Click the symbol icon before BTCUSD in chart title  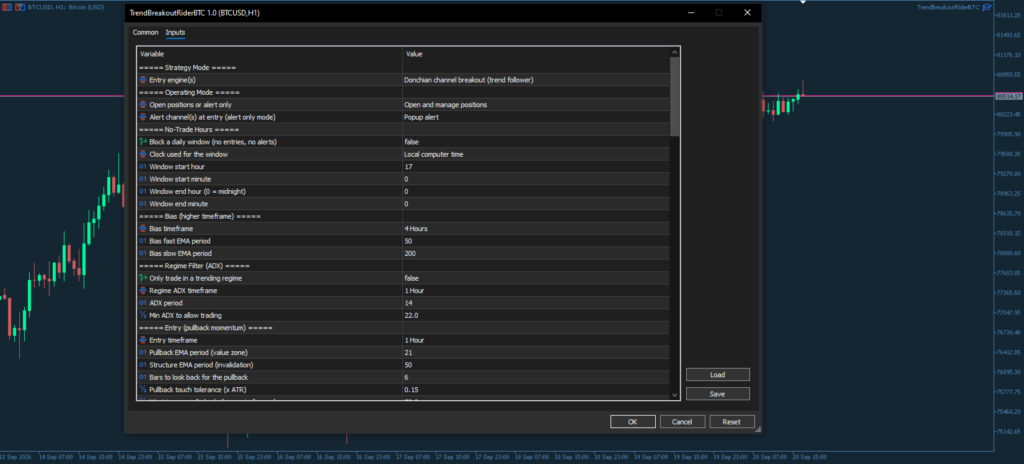click(20, 7)
